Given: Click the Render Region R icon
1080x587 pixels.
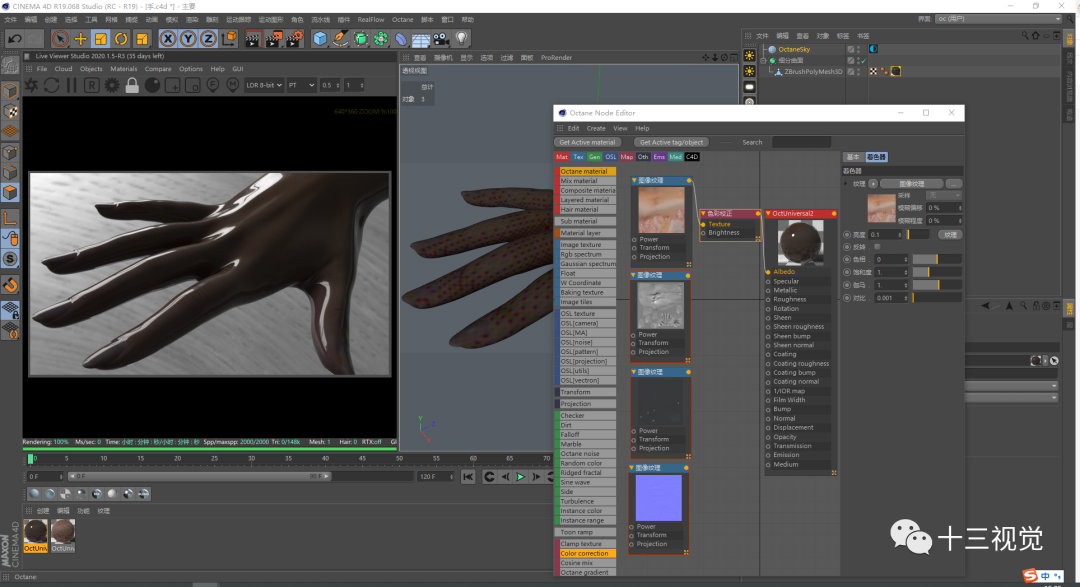Looking at the screenshot, I should (92, 85).
